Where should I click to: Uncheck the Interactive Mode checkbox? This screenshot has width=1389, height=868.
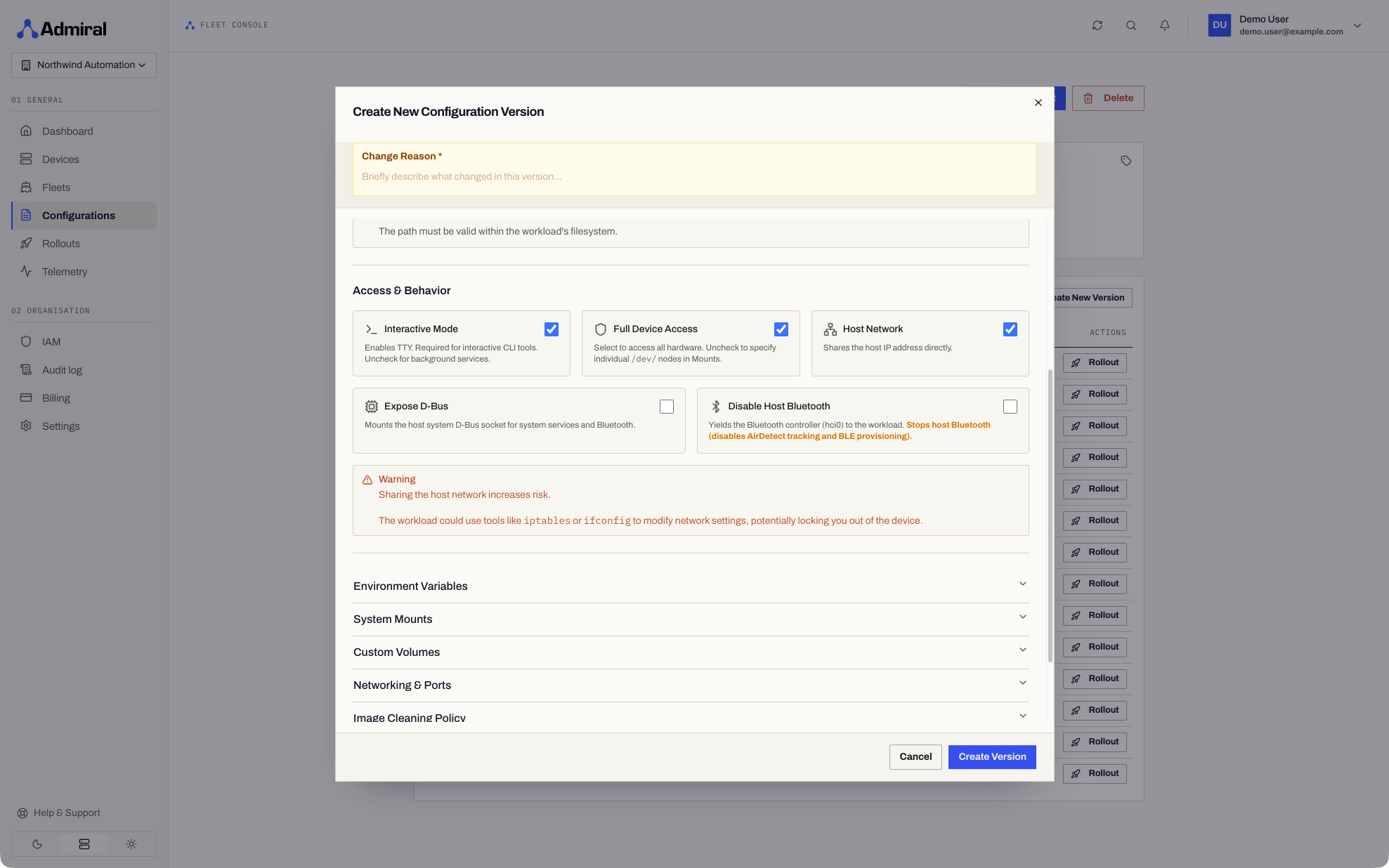pos(552,329)
